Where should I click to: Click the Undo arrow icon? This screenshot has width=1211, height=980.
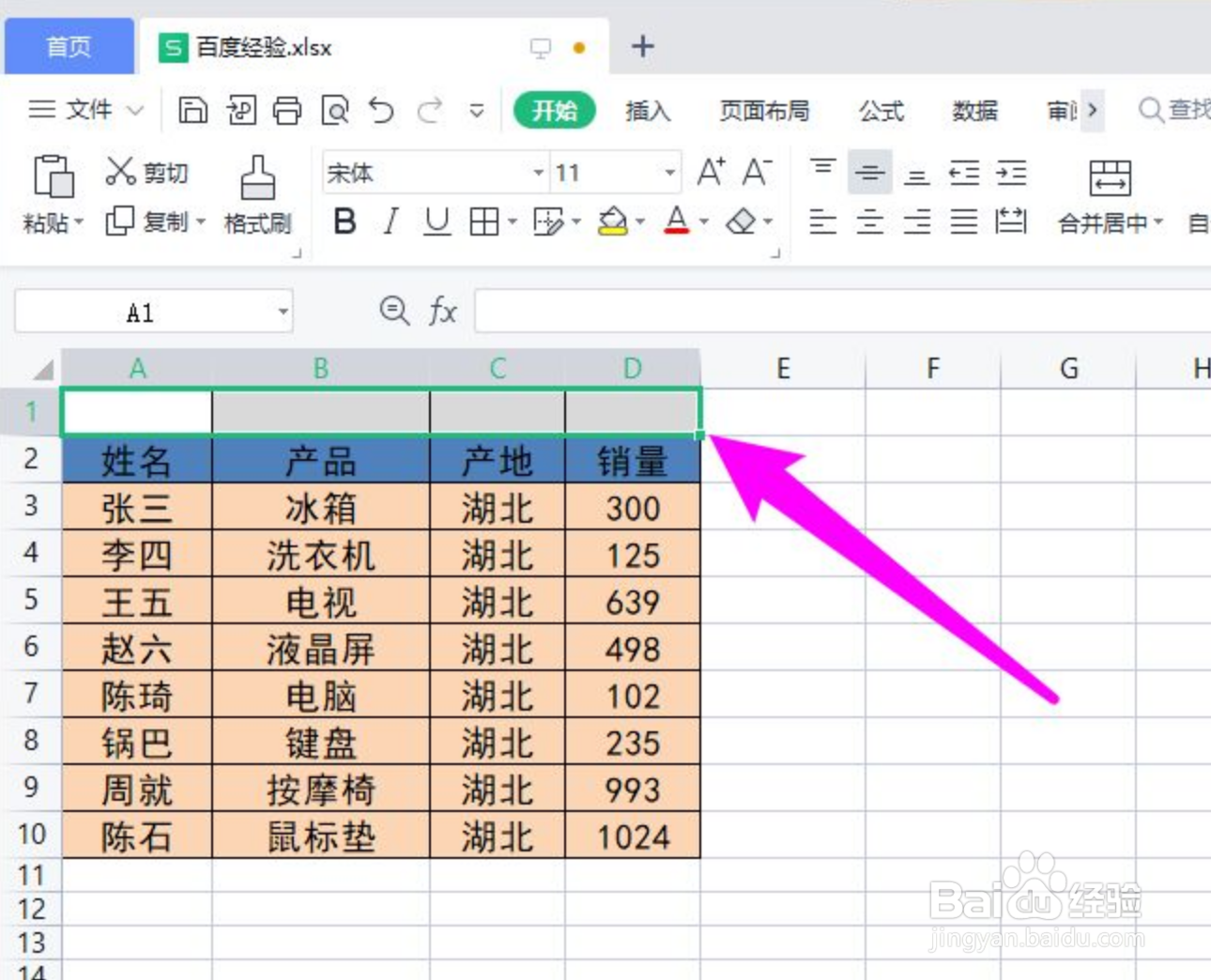[x=381, y=110]
